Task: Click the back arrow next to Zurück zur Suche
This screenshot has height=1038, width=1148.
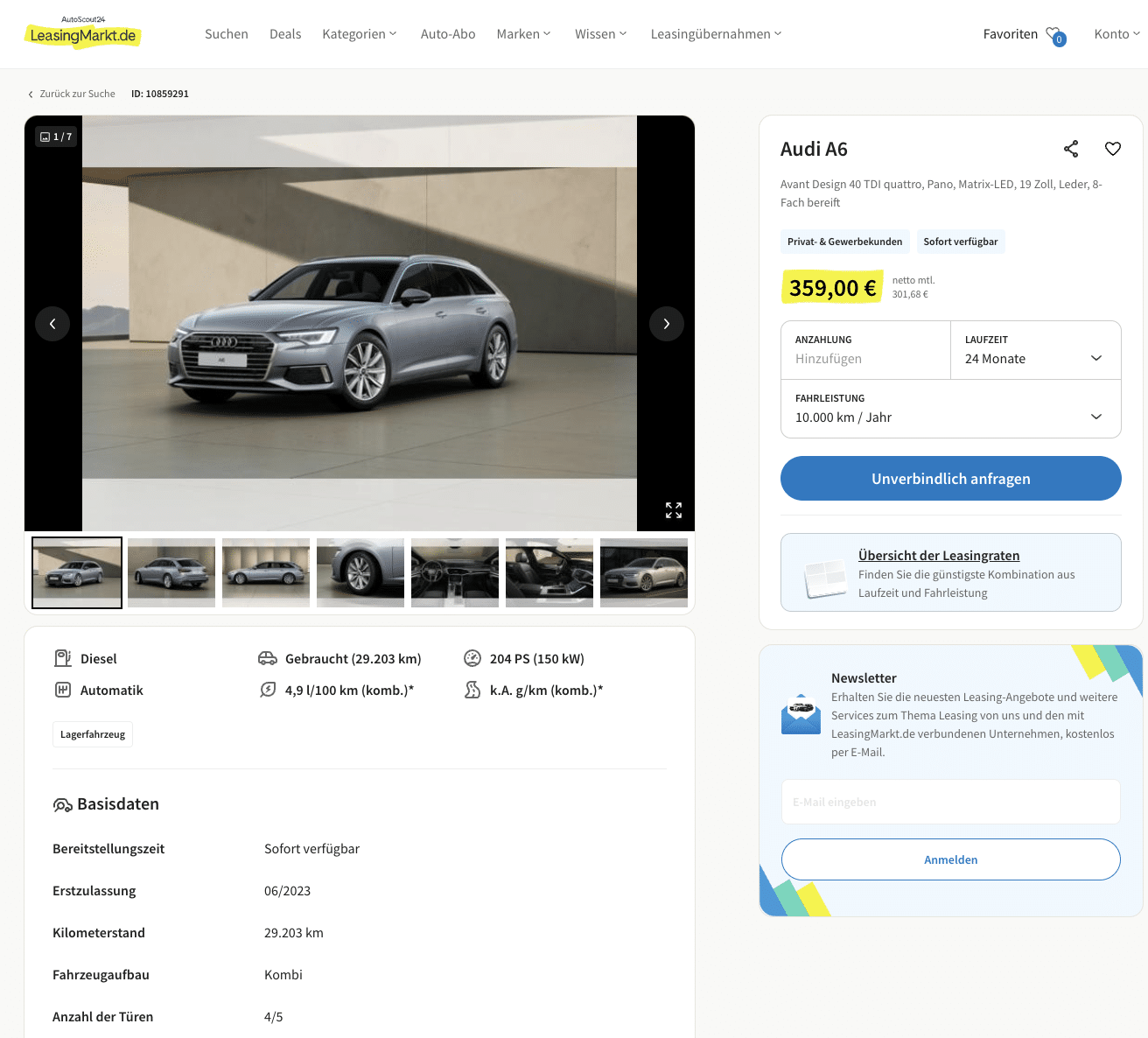Action: coord(31,94)
